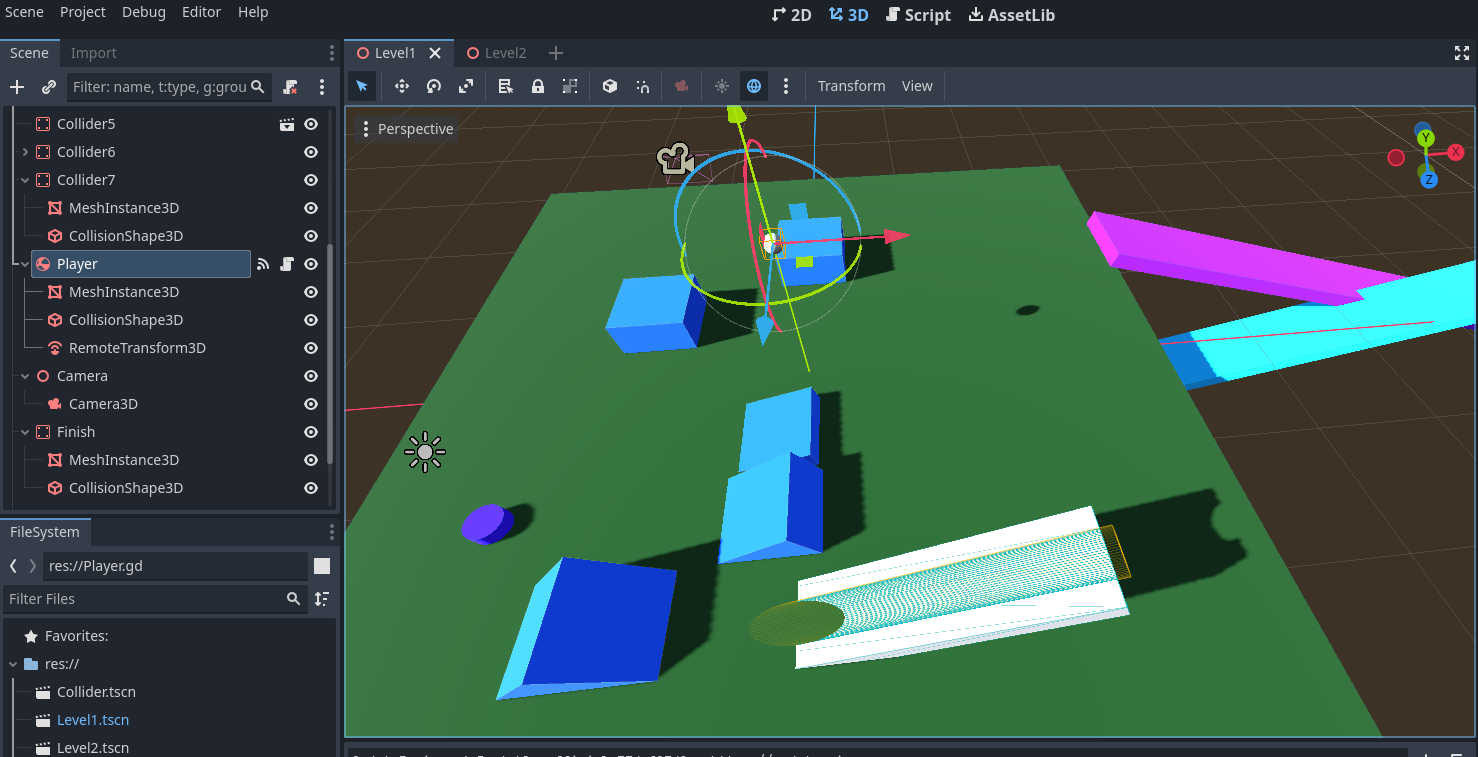Open the Scene dock options menu beside the Import tab
1478x757 pixels.
(332, 53)
